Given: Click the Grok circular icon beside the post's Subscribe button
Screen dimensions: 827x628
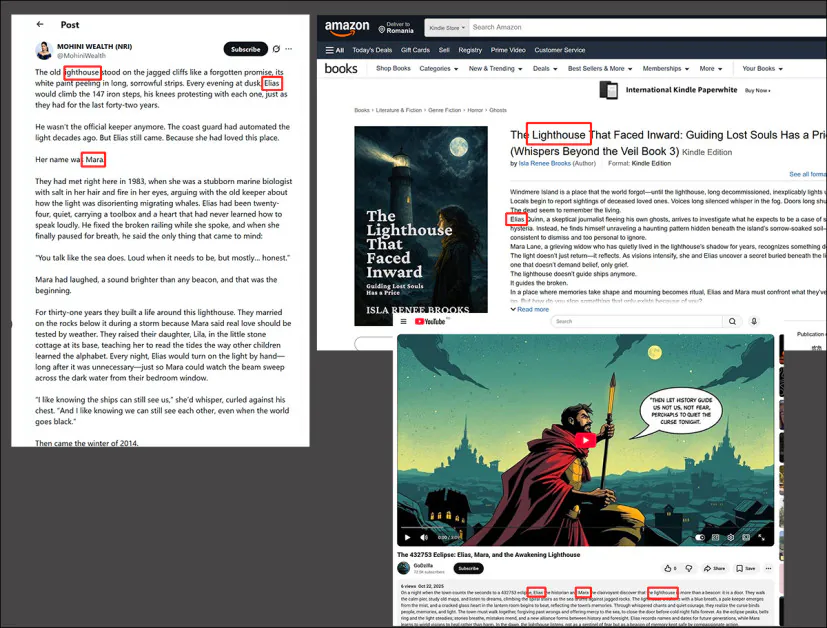Looking at the screenshot, I should click(276, 49).
